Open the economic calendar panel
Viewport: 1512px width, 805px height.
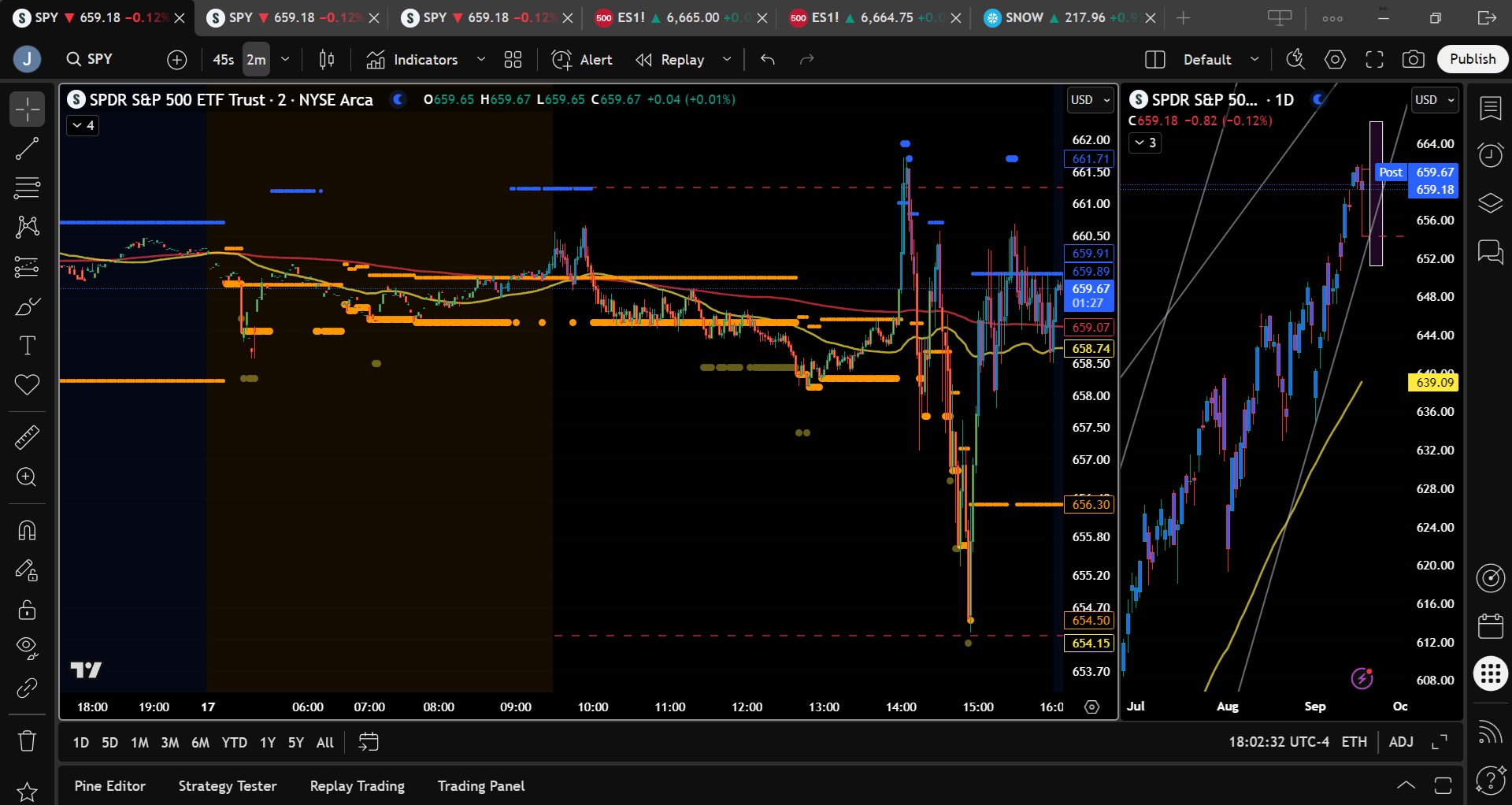pos(1490,626)
